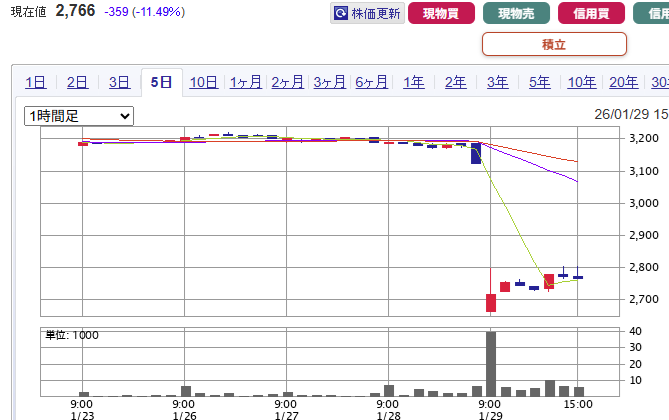
Task: Select the 3ヶ月 period tab
Action: coord(330,83)
